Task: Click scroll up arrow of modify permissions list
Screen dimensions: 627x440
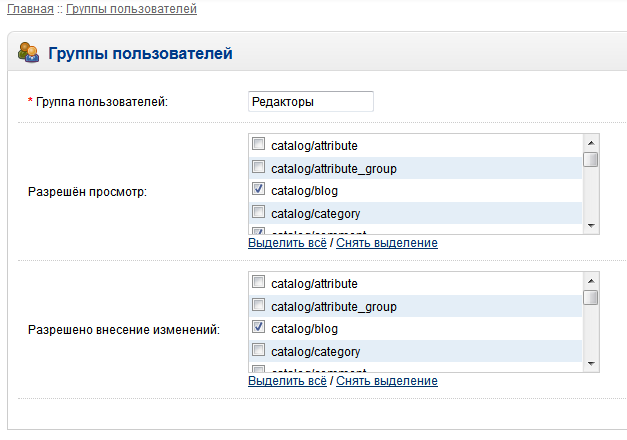Action: click(x=591, y=281)
